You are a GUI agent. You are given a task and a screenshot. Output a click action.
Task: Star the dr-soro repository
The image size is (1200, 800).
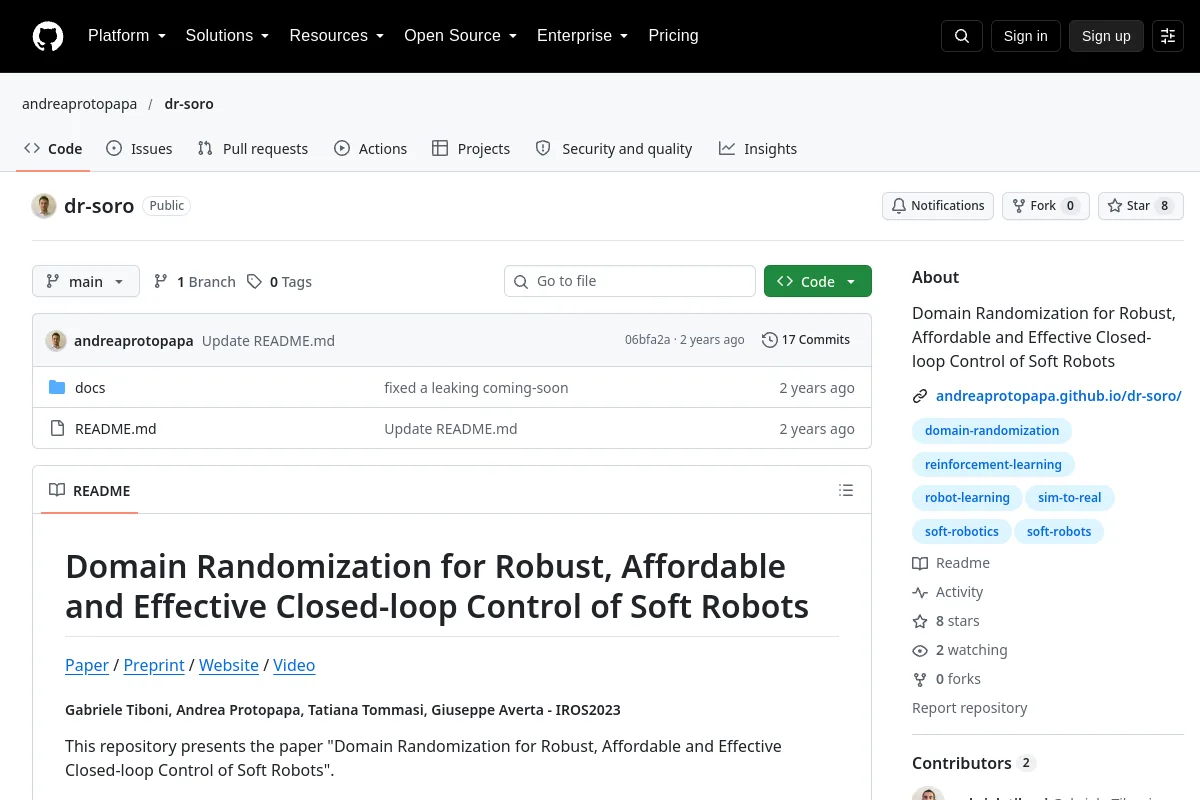1141,206
